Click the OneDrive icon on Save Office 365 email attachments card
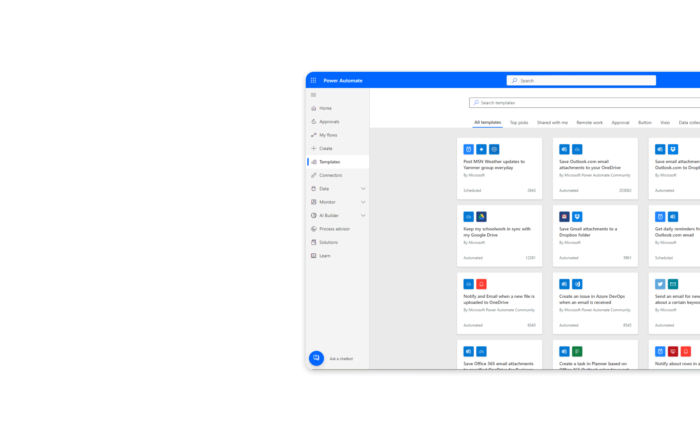This screenshot has width=700, height=441. [481, 351]
